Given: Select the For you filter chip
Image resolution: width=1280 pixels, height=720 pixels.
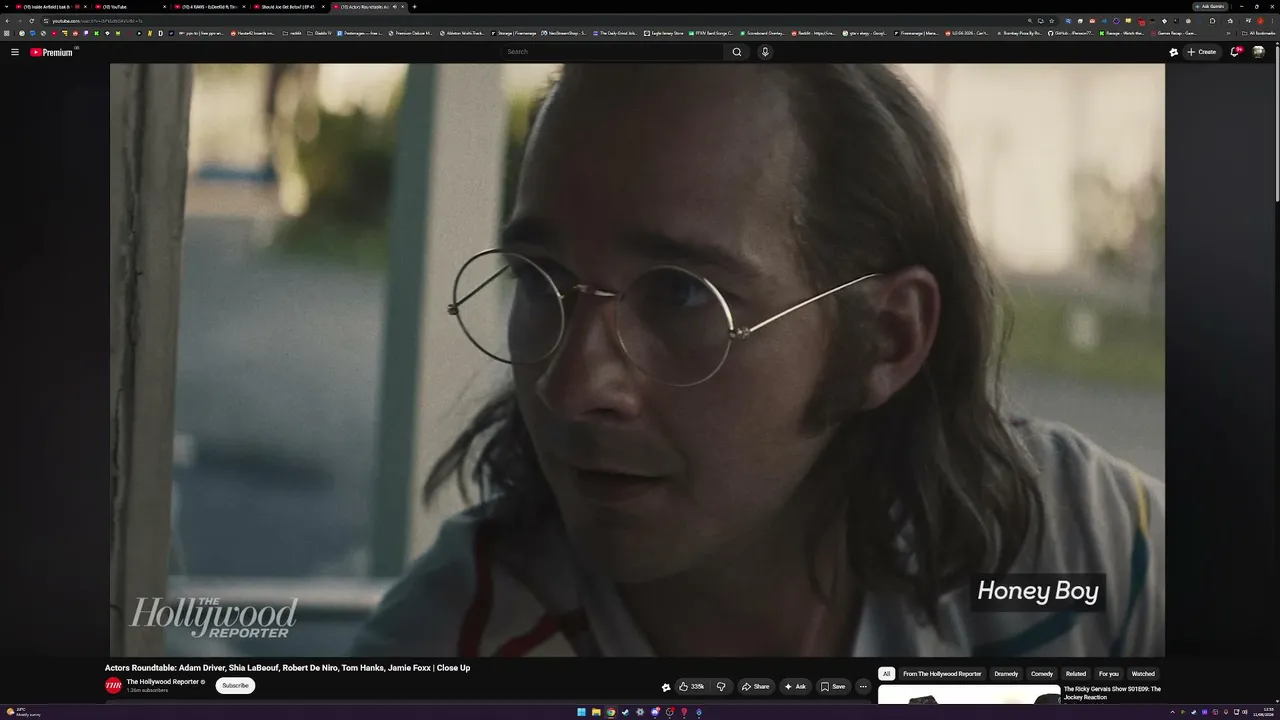Looking at the screenshot, I should [1109, 674].
